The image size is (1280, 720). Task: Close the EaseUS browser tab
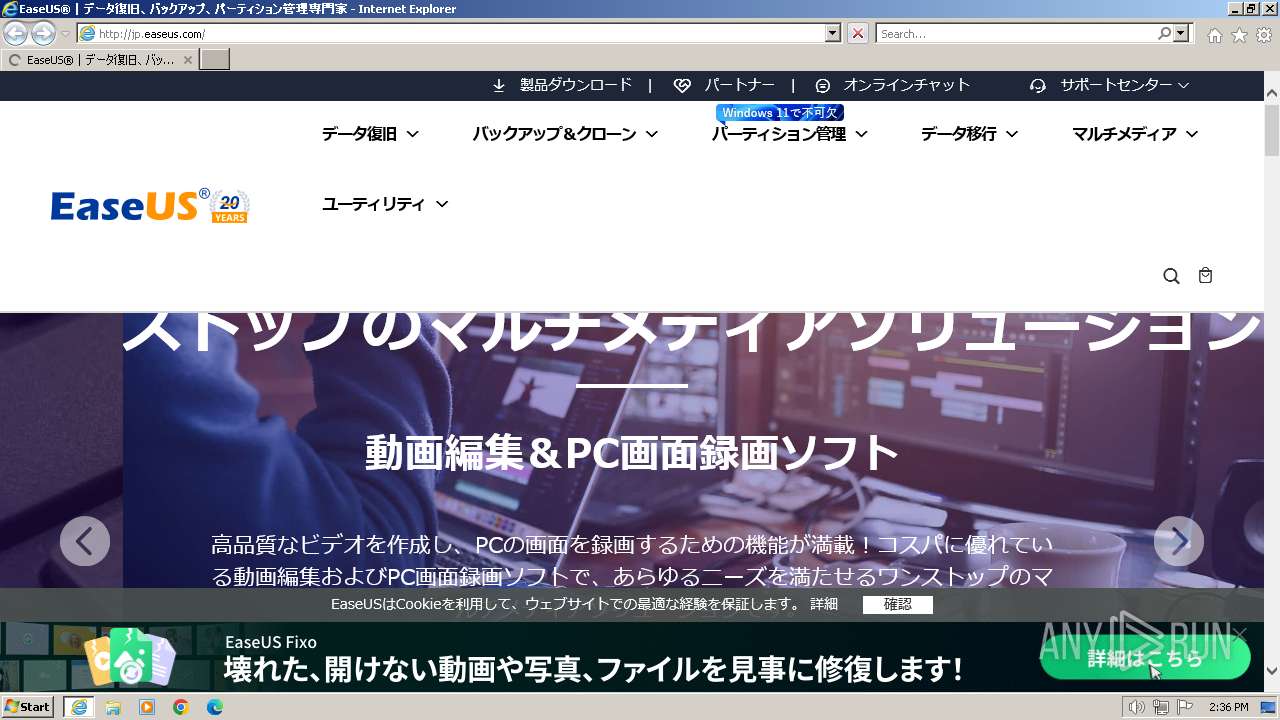[187, 60]
